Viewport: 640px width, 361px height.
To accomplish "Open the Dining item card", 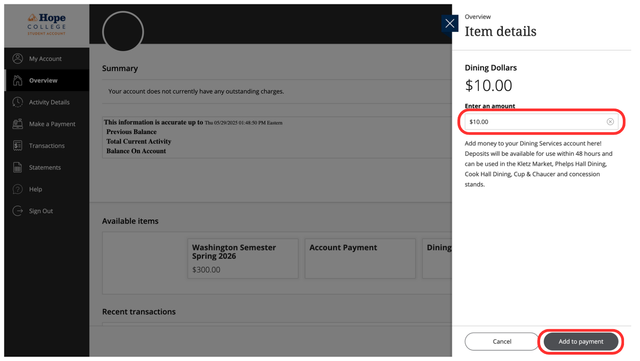I will 437,258.
